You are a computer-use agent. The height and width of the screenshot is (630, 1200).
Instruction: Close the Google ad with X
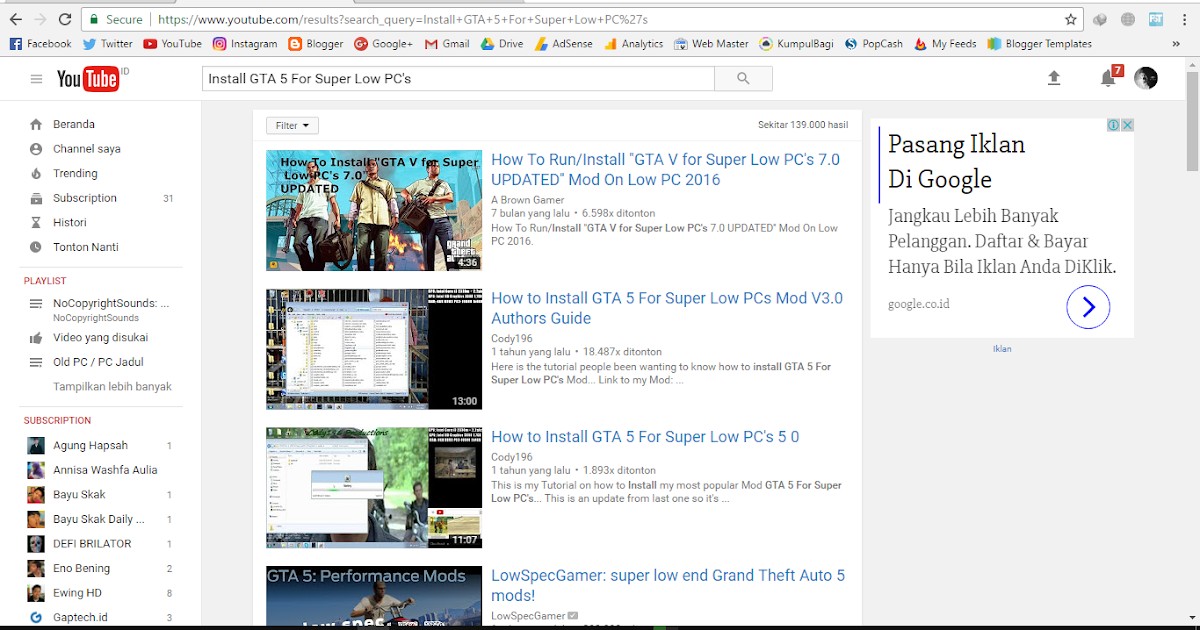1127,125
